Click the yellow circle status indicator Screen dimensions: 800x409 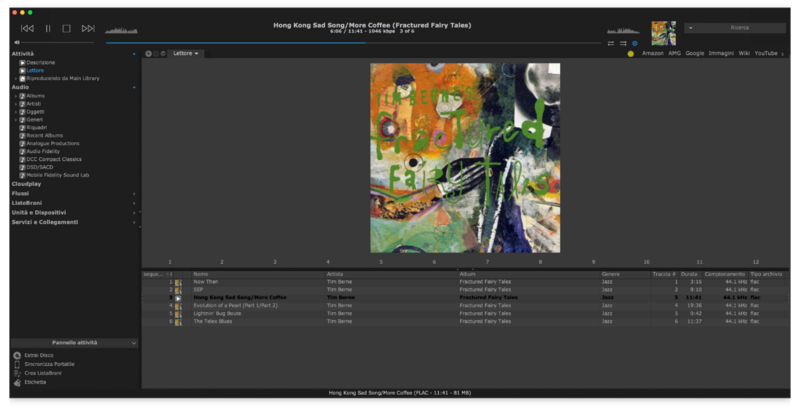pos(631,54)
